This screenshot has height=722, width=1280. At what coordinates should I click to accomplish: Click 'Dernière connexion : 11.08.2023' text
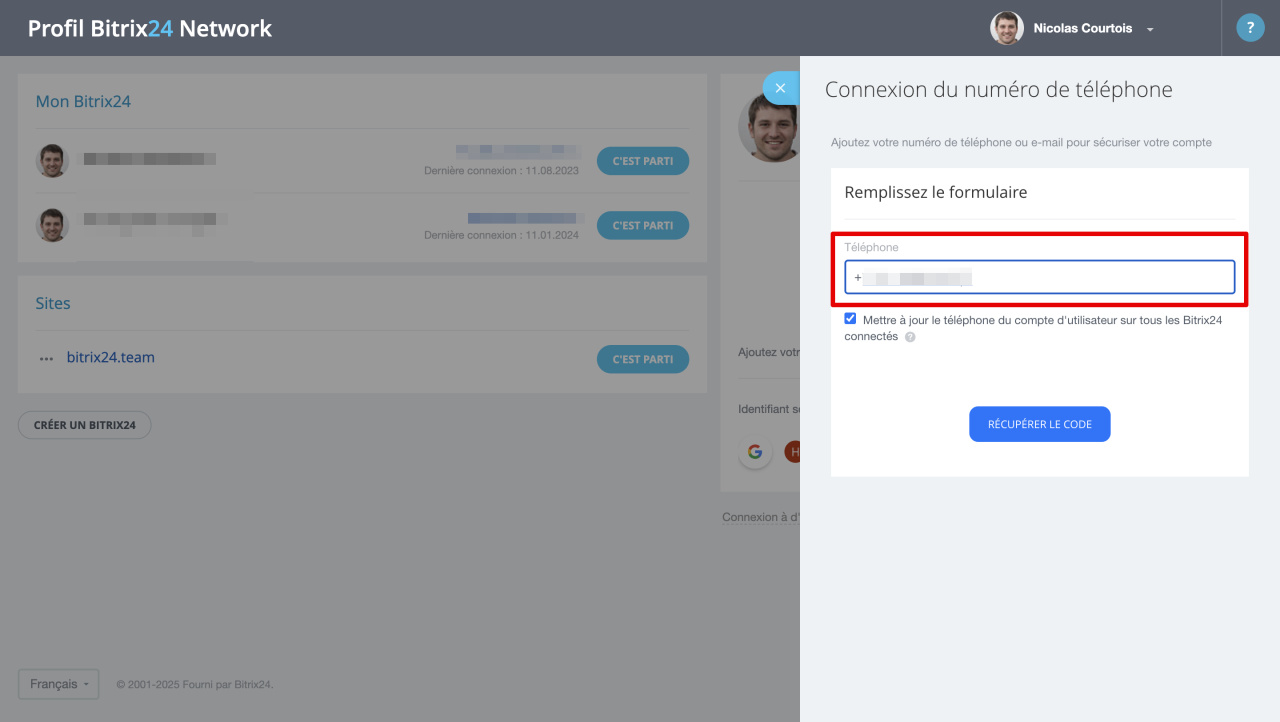(502, 171)
